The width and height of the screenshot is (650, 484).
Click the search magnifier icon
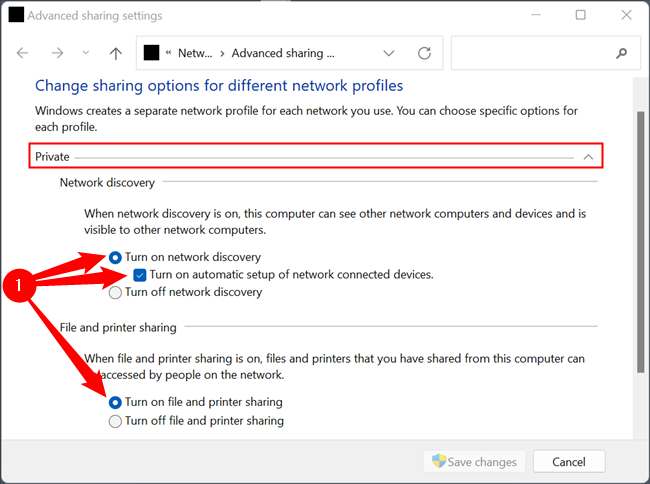(x=622, y=53)
